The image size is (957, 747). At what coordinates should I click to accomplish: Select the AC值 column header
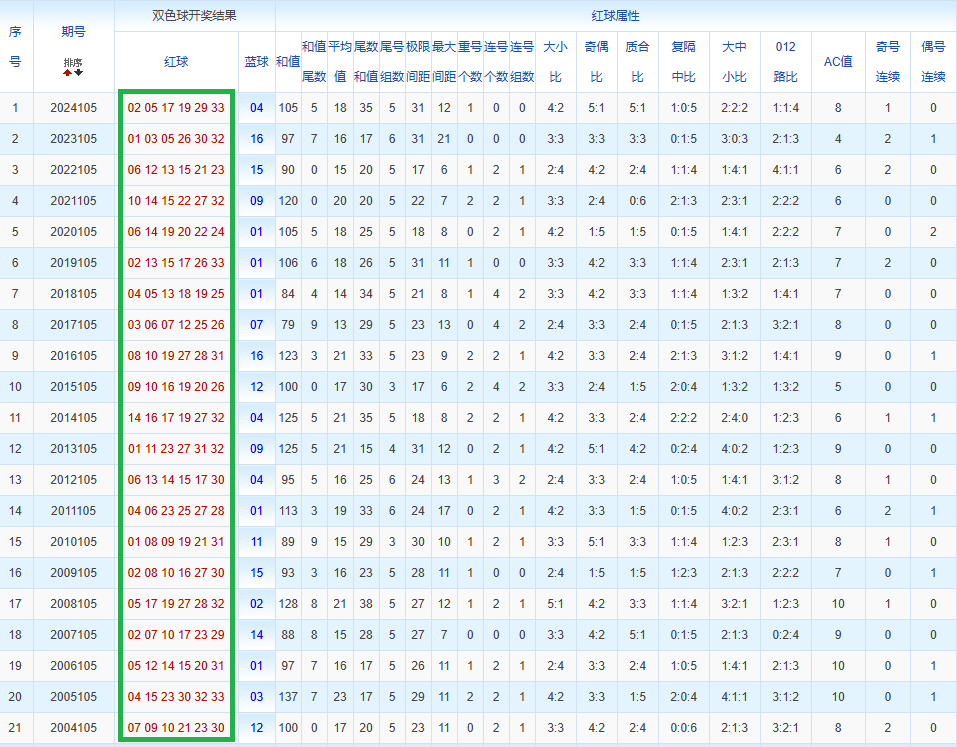pyautogui.click(x=838, y=62)
